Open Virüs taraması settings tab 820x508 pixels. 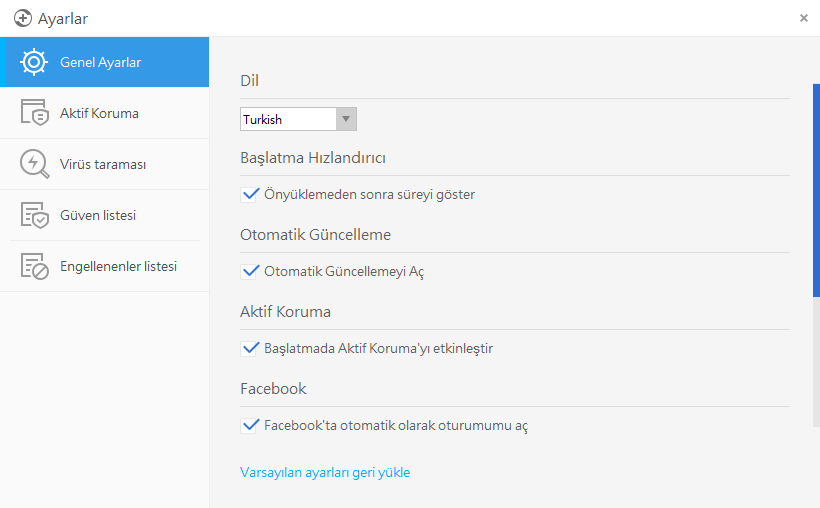point(105,164)
